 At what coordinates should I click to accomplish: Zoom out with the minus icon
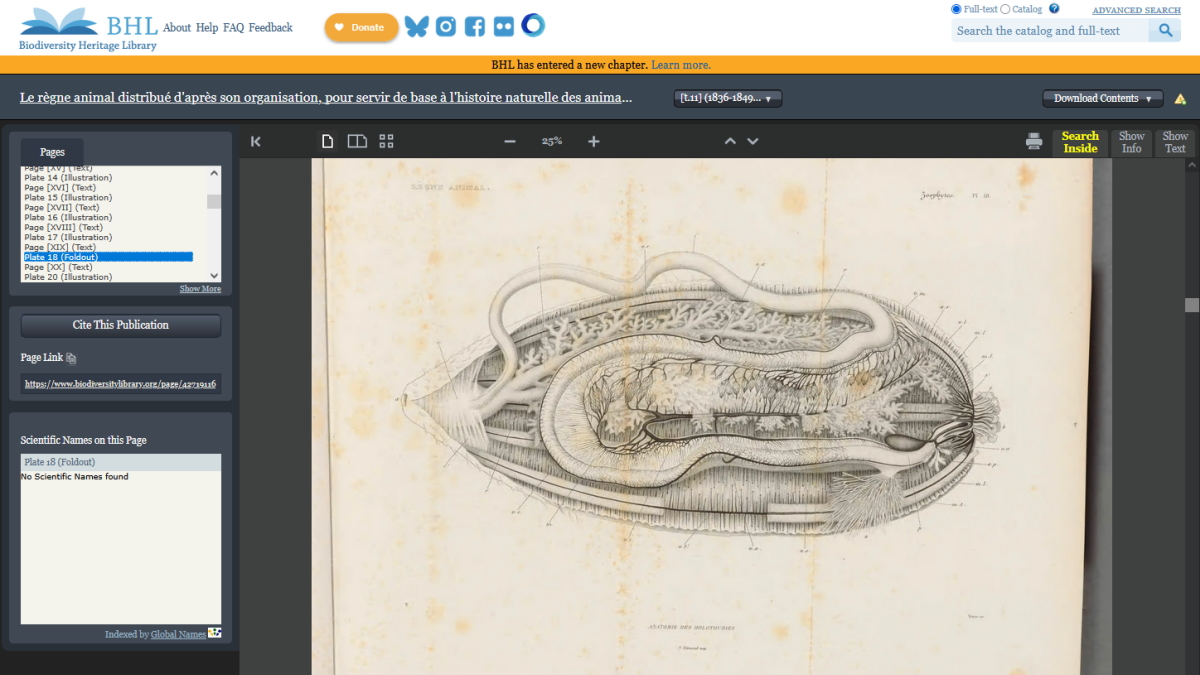coord(510,142)
